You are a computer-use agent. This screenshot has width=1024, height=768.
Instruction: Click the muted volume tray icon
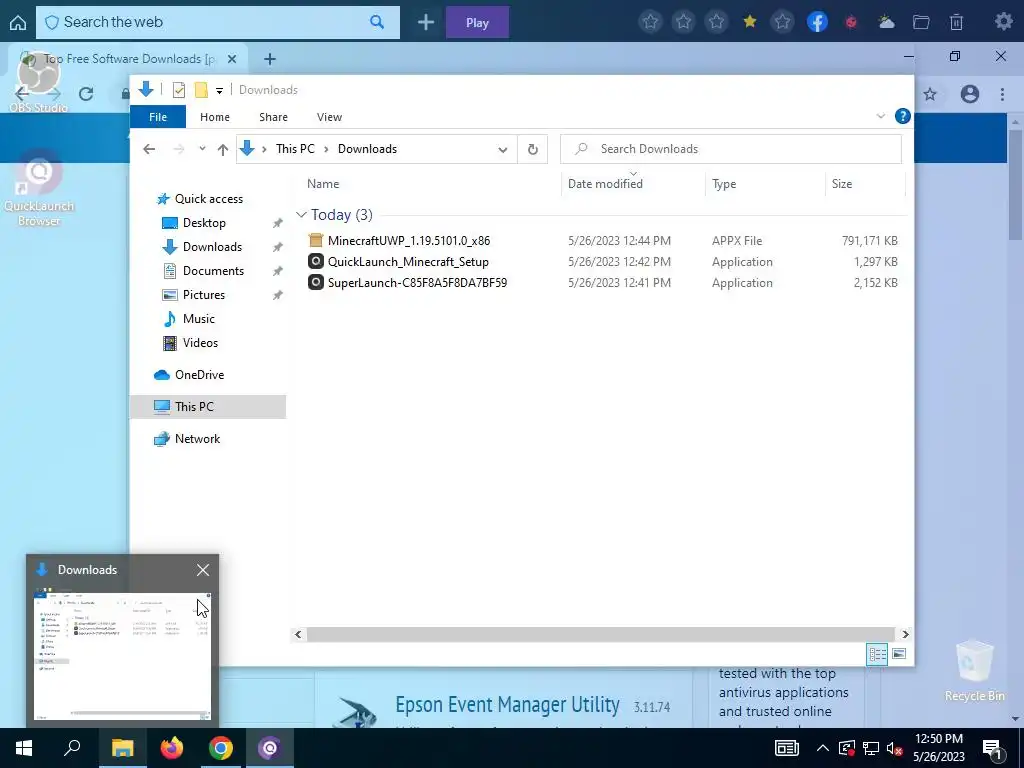tap(894, 748)
